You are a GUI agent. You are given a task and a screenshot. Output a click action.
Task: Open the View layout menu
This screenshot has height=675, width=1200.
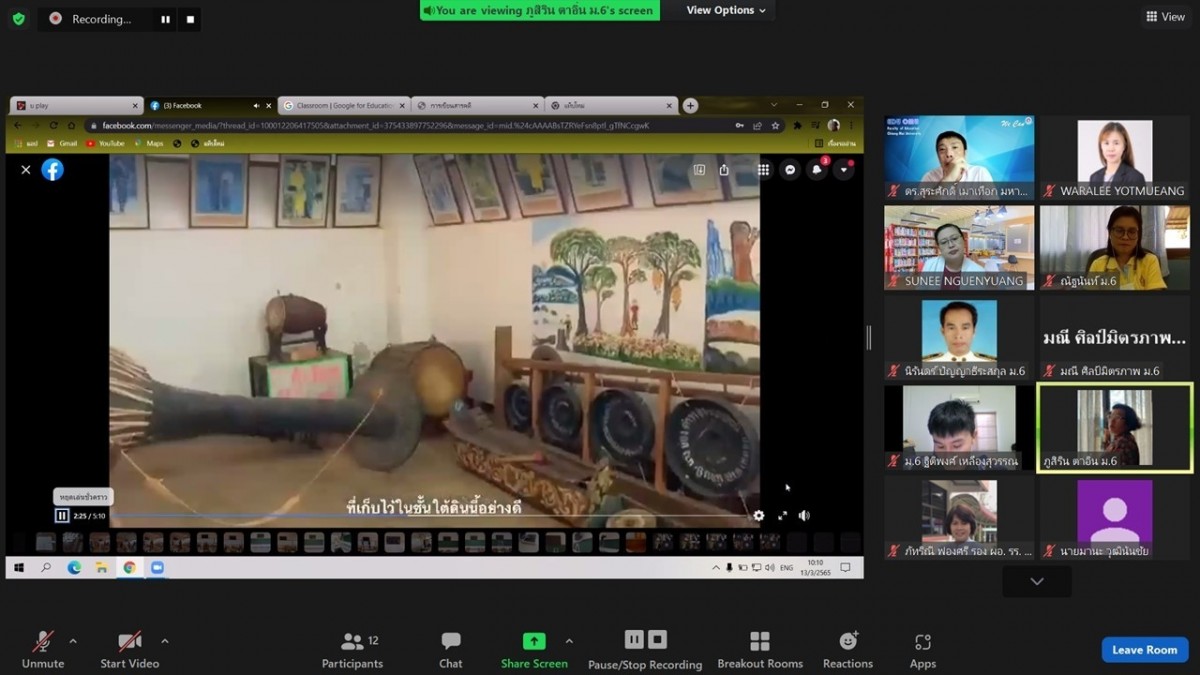click(1166, 16)
